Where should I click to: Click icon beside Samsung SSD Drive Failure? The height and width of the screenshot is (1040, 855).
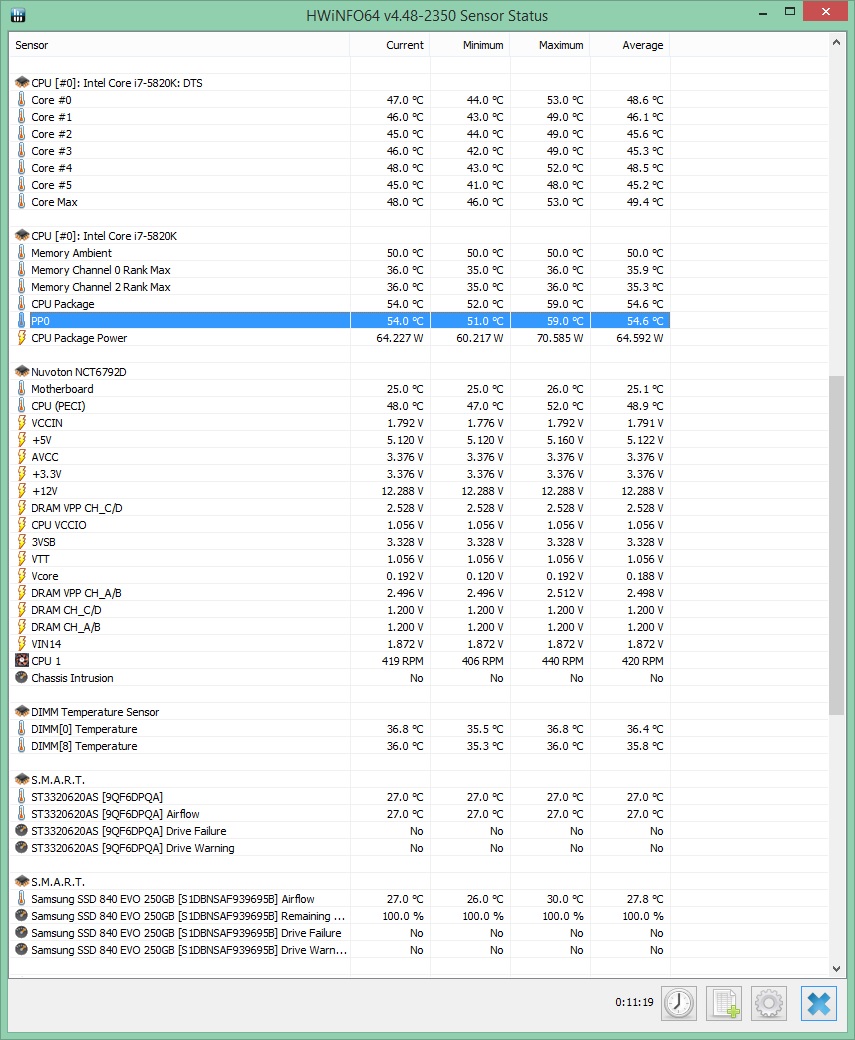[21, 933]
